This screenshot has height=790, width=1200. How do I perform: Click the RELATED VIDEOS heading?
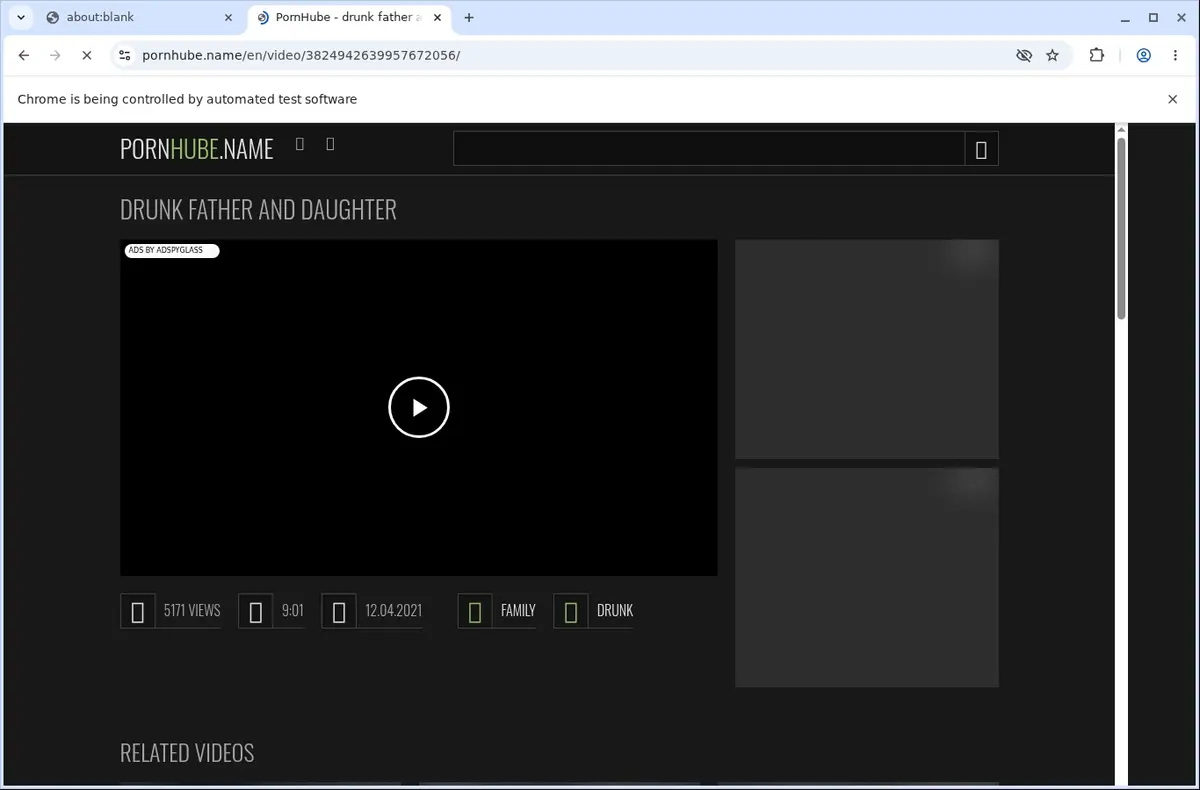point(187,753)
